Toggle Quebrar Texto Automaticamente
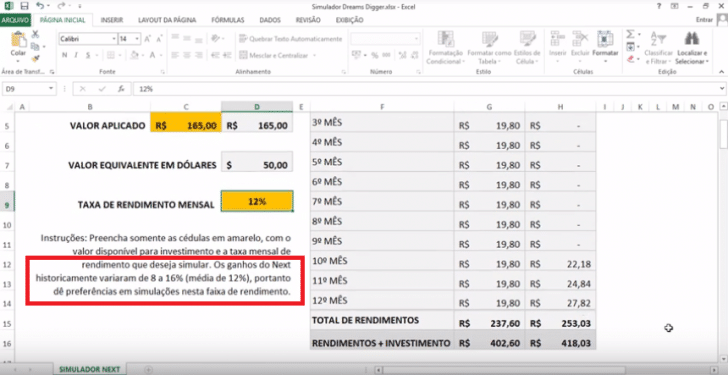The height and width of the screenshot is (375, 728). pos(291,39)
